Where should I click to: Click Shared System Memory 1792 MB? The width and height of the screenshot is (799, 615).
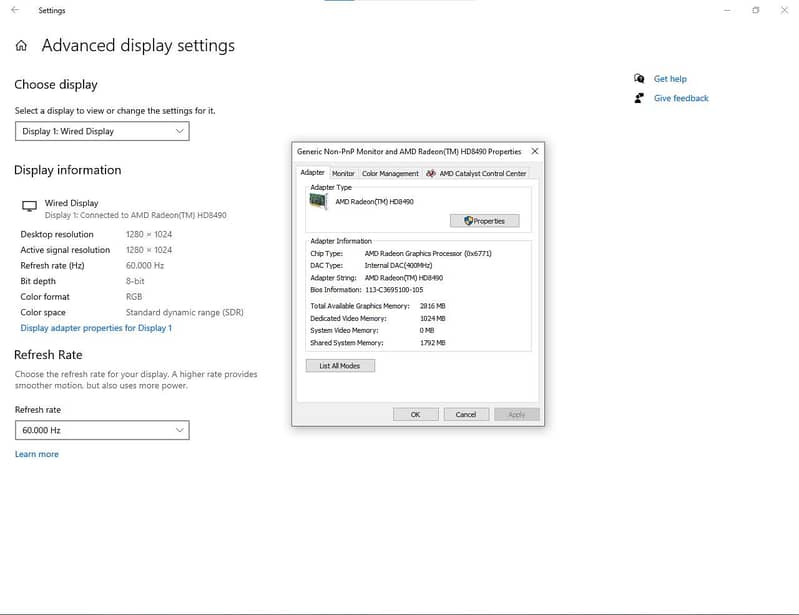point(433,343)
